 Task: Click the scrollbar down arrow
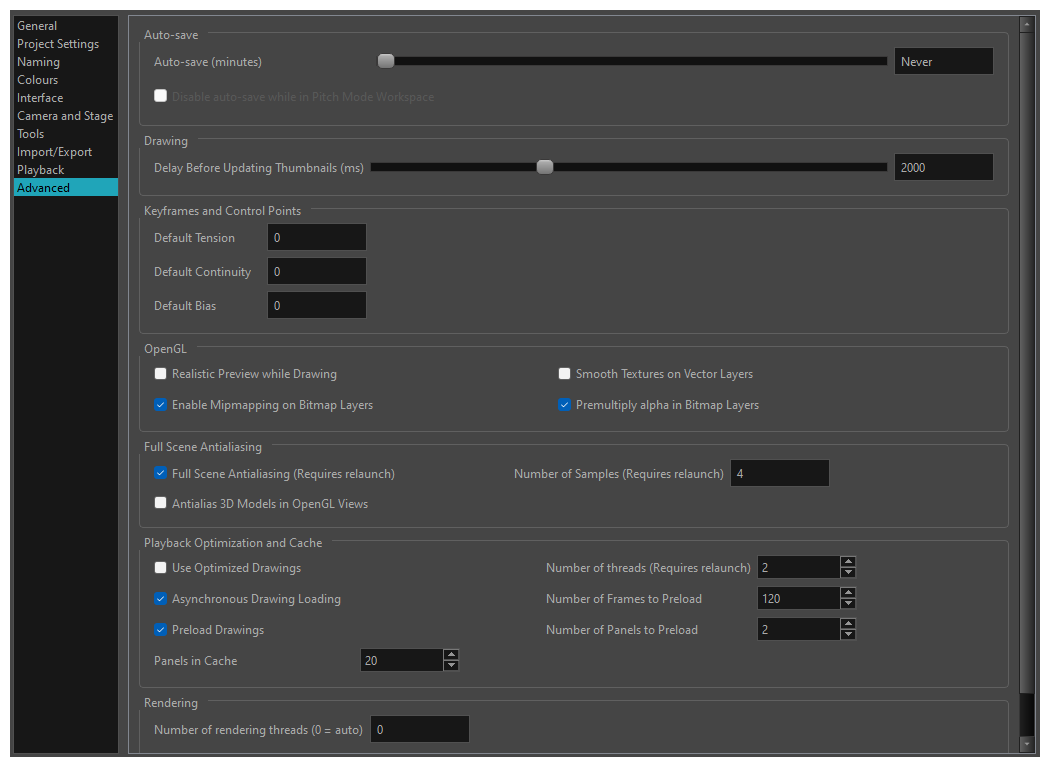pyautogui.click(x=1026, y=744)
